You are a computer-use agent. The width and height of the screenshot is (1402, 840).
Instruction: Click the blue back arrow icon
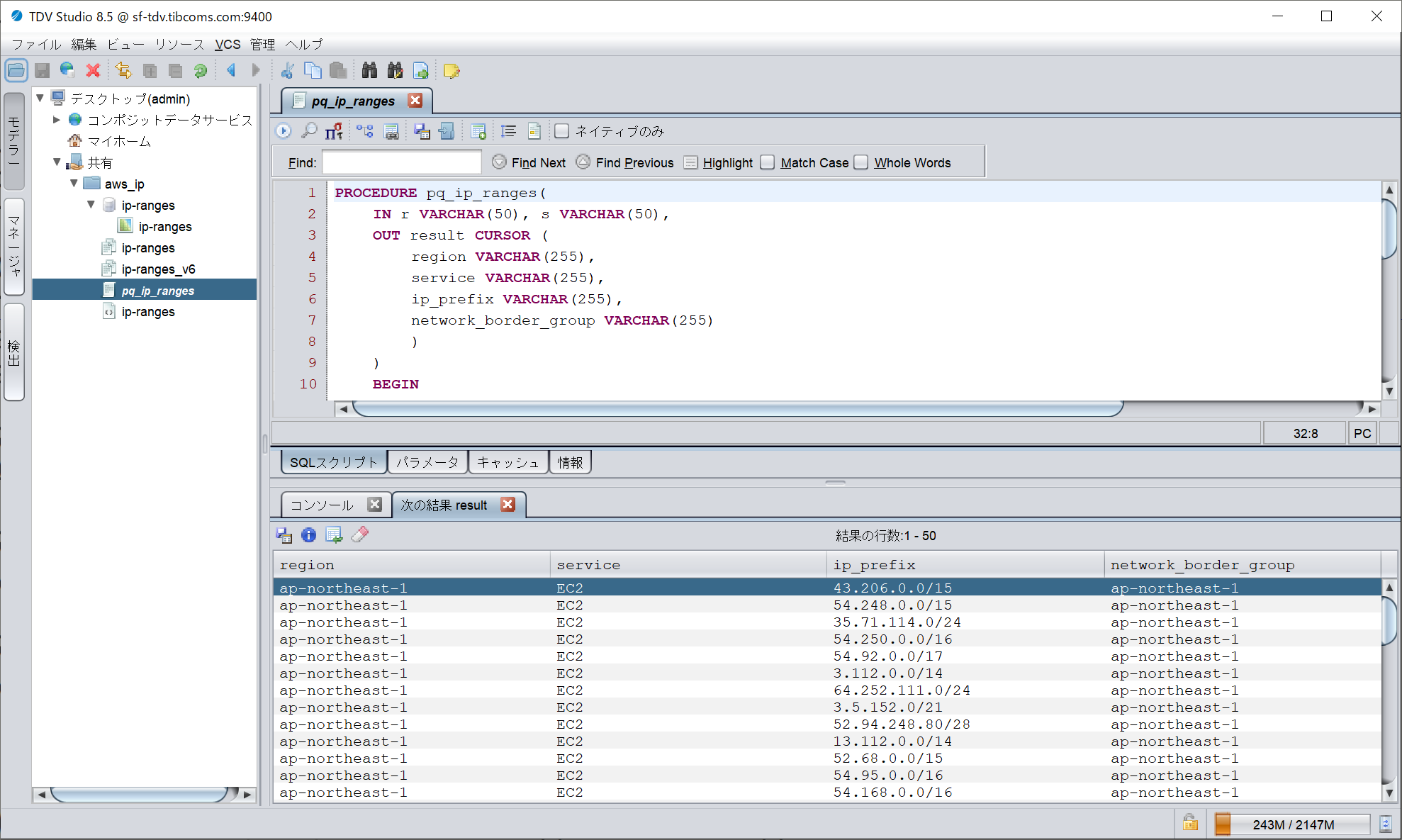tap(231, 70)
